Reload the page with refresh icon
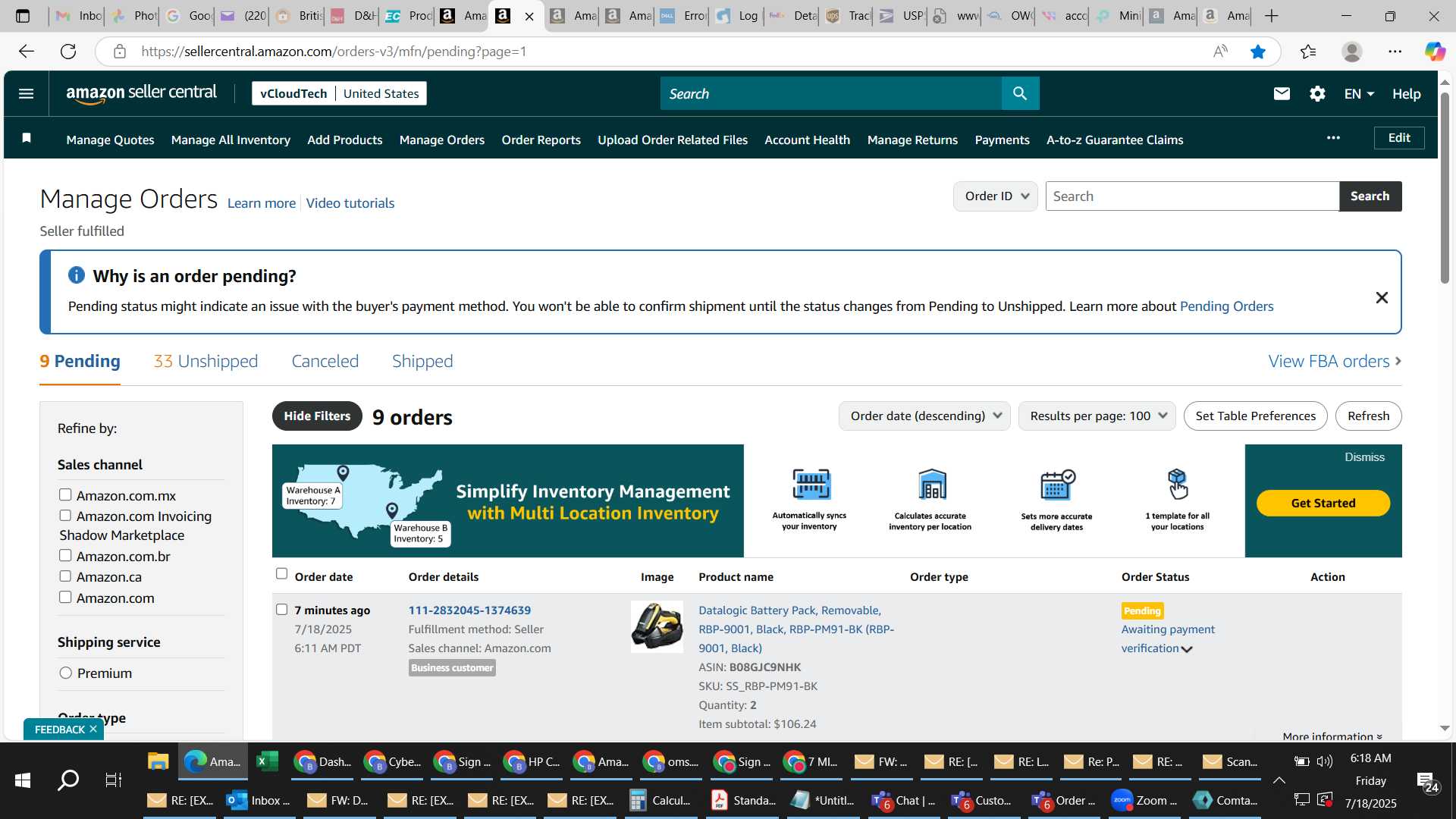Screen dimensions: 1456x819 click(x=68, y=52)
